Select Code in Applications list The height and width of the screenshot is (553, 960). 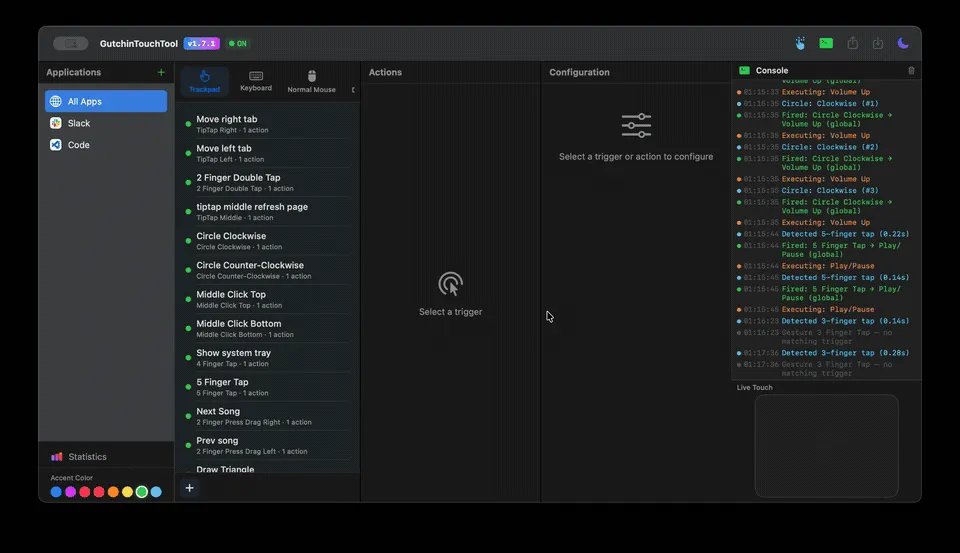[x=106, y=145]
